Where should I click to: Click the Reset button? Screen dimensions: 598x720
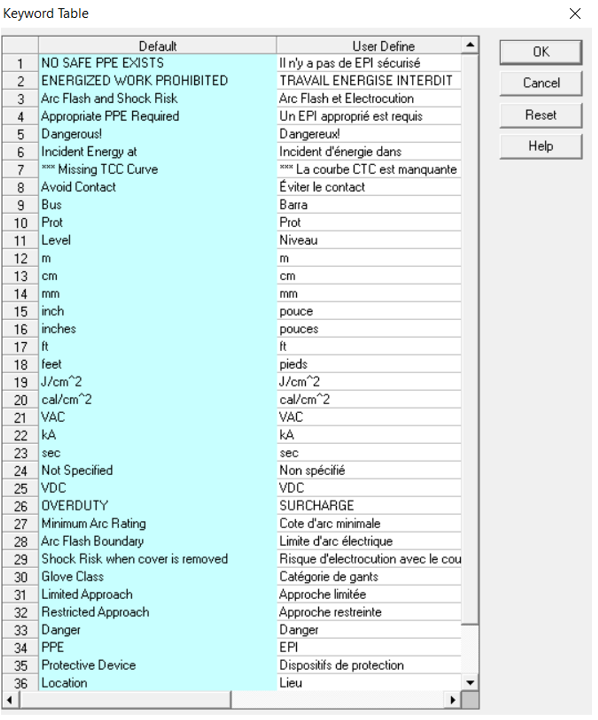click(541, 115)
